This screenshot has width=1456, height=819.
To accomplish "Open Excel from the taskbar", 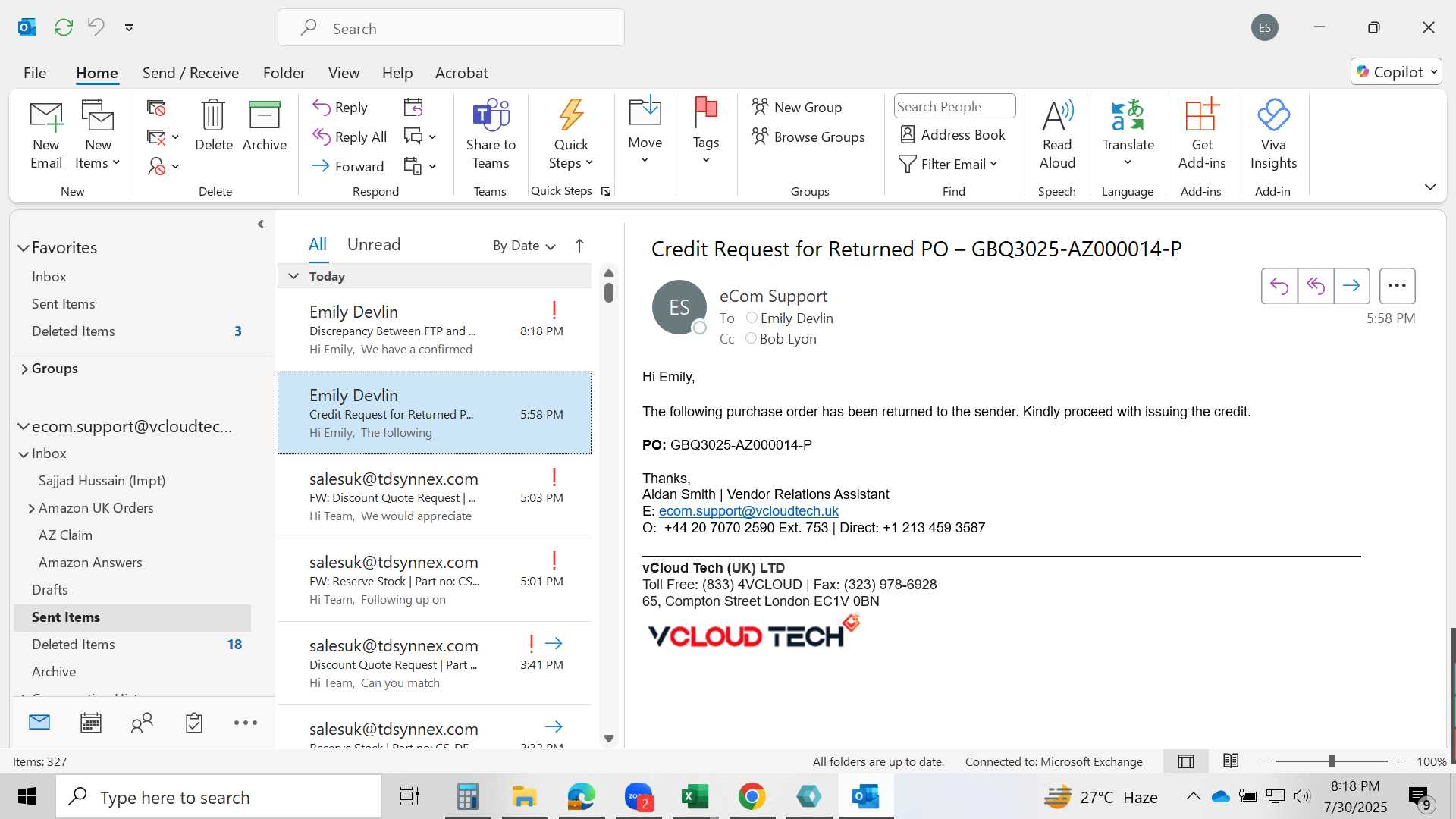I will point(695,796).
